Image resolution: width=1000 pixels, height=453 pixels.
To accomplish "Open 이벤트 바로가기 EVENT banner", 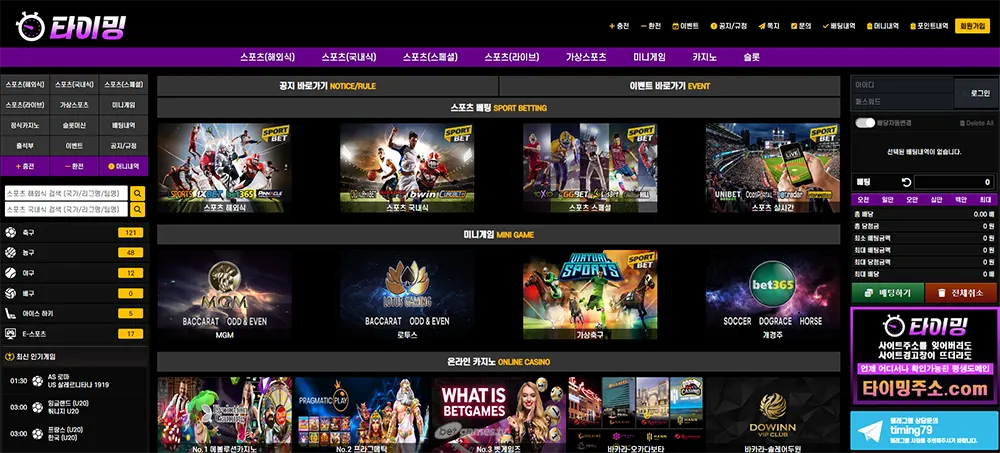I will 670,86.
